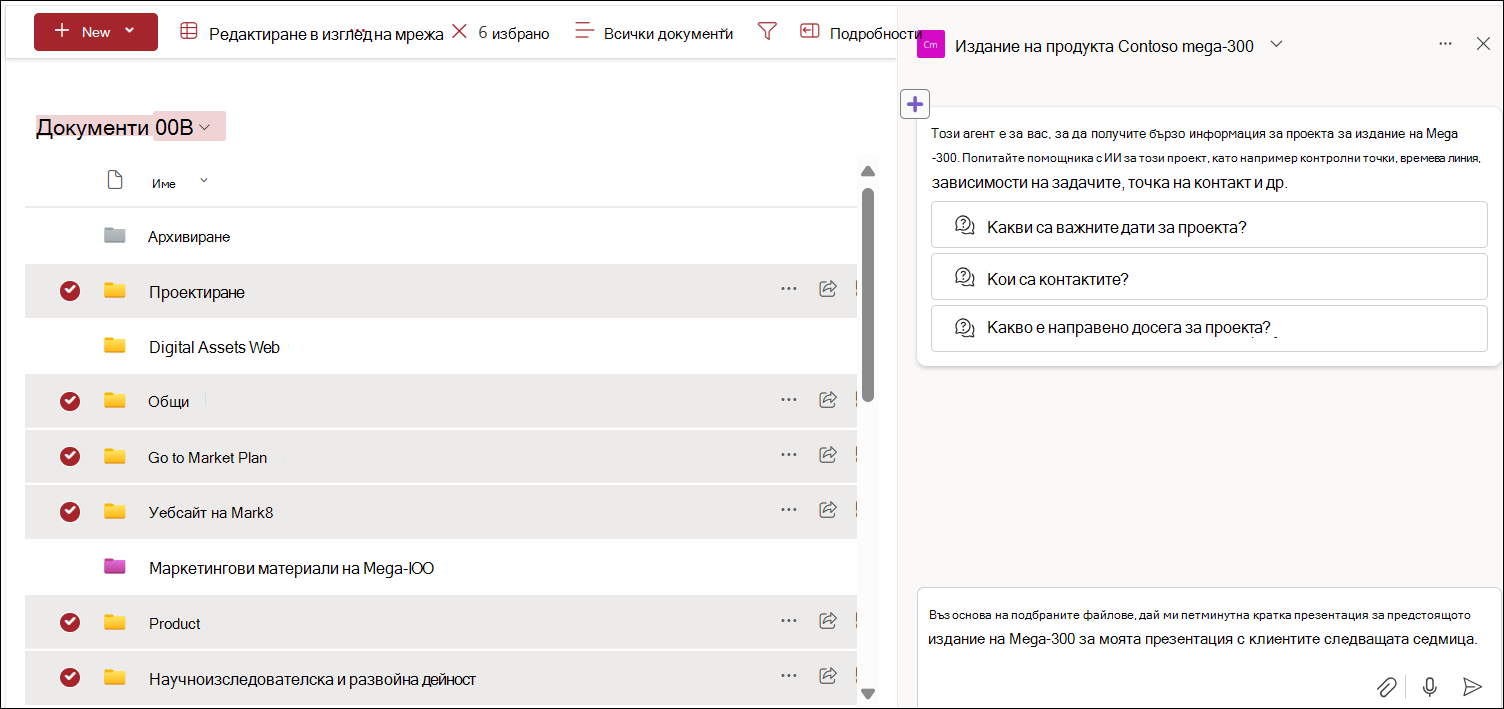Click the list view lines icon
This screenshot has width=1504, height=709.
585,32
